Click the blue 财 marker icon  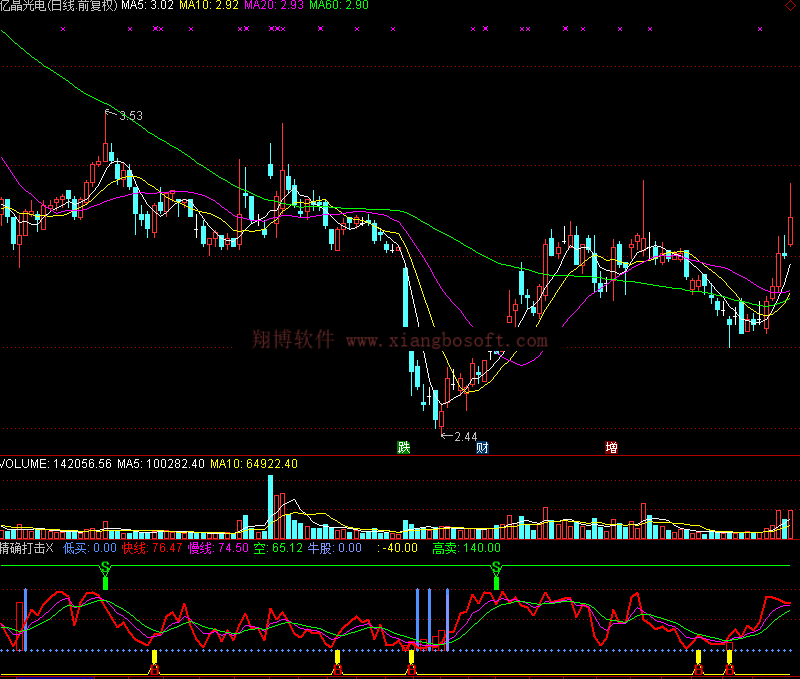click(x=482, y=447)
